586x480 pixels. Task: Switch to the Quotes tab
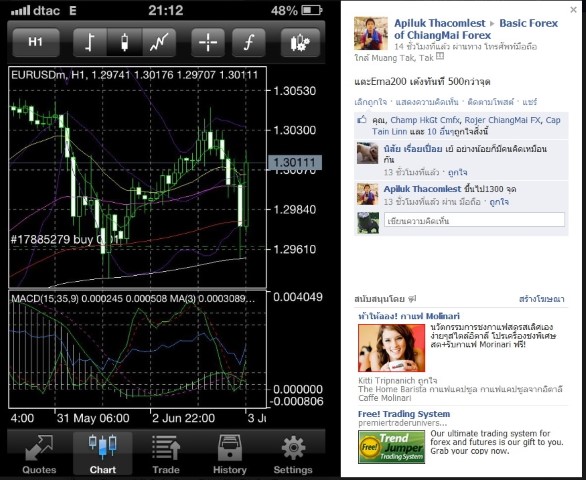pyautogui.click(x=39, y=454)
